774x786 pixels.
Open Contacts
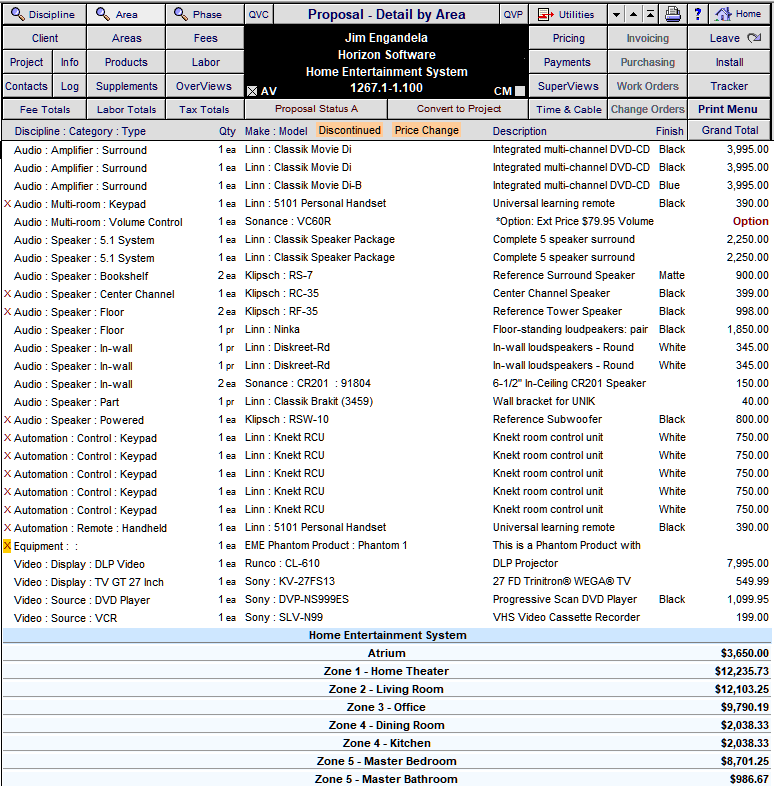(27, 86)
